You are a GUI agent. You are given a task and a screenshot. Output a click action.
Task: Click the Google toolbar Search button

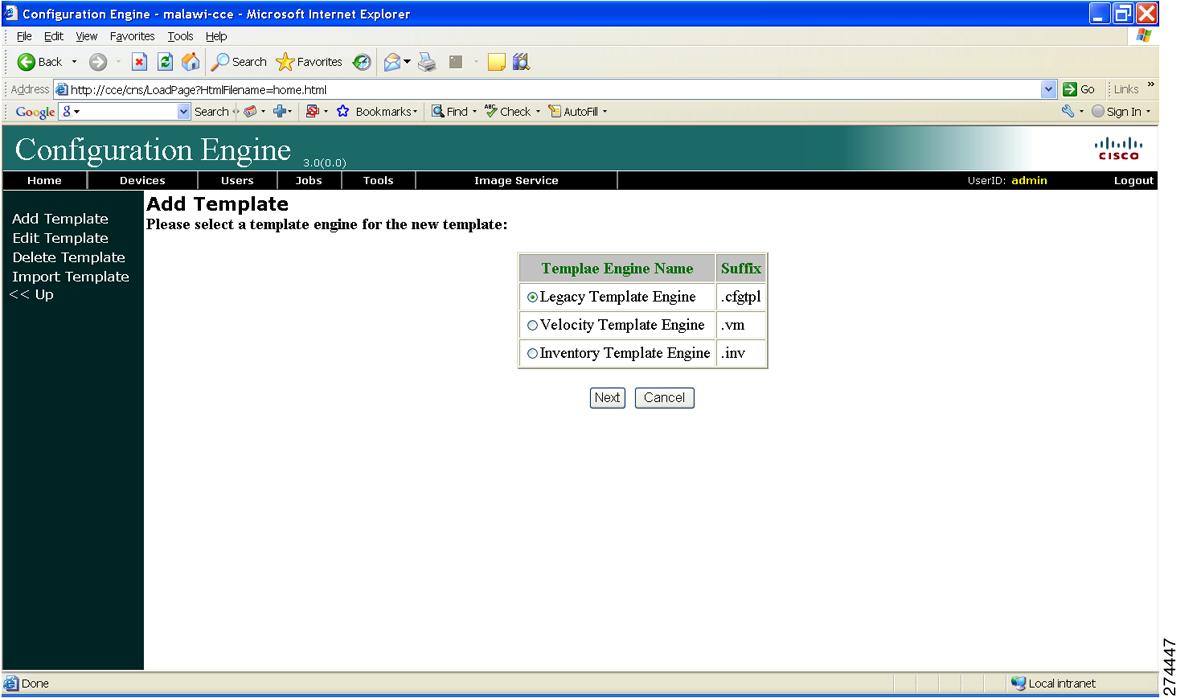tap(211, 111)
